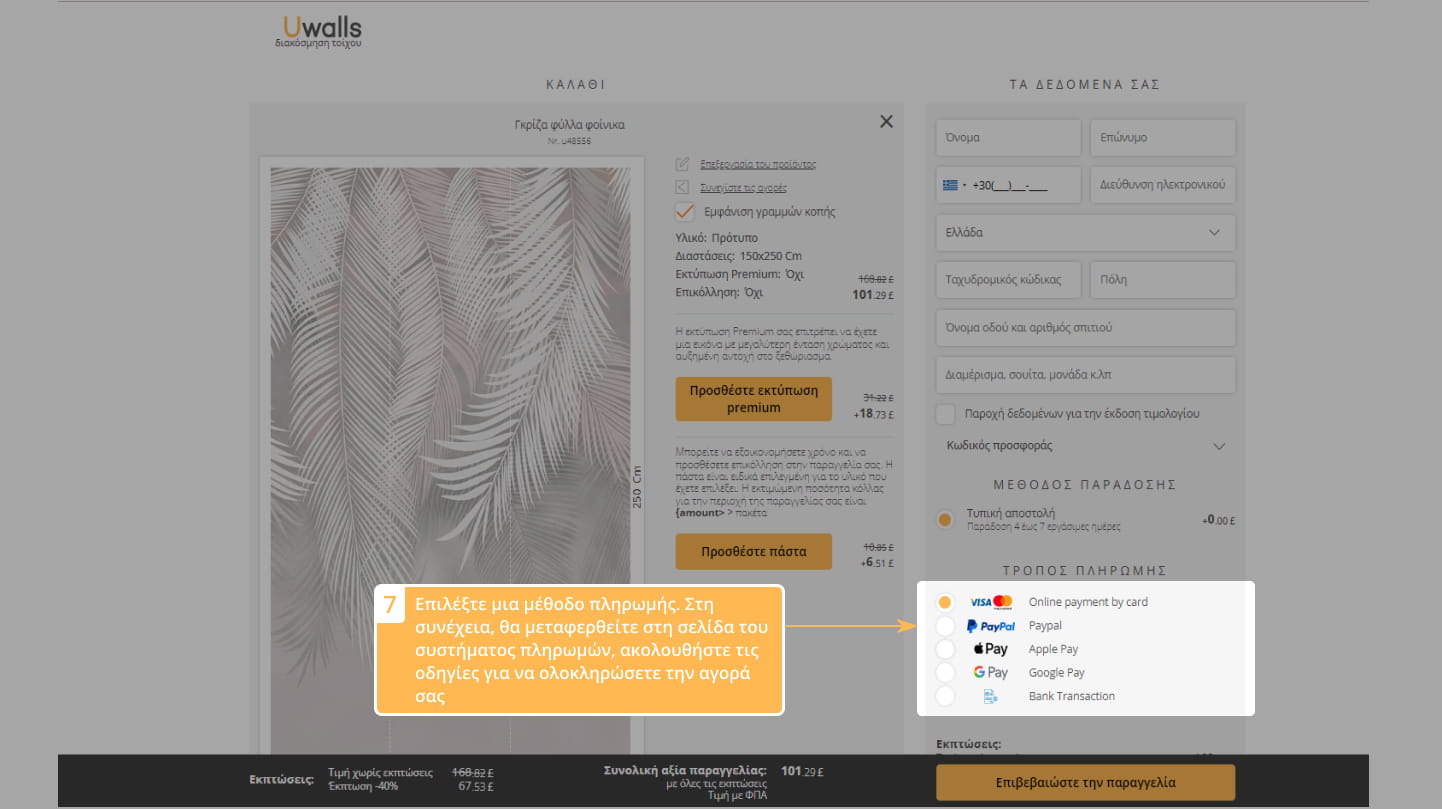Viewport: 1442px width, 809px height.
Task: Select the standard shipping radio button
Action: tap(945, 519)
